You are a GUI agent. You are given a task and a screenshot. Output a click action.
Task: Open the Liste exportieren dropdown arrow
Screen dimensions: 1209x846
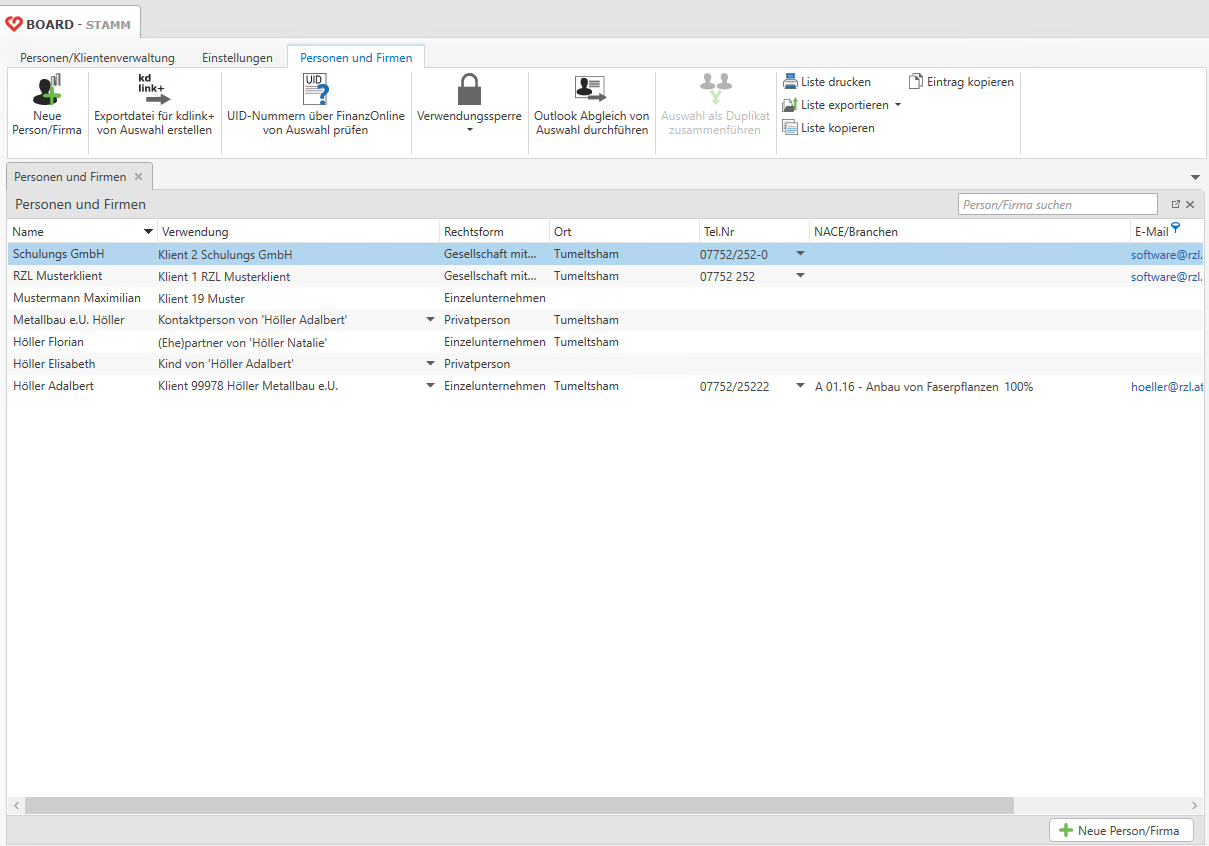tap(897, 105)
